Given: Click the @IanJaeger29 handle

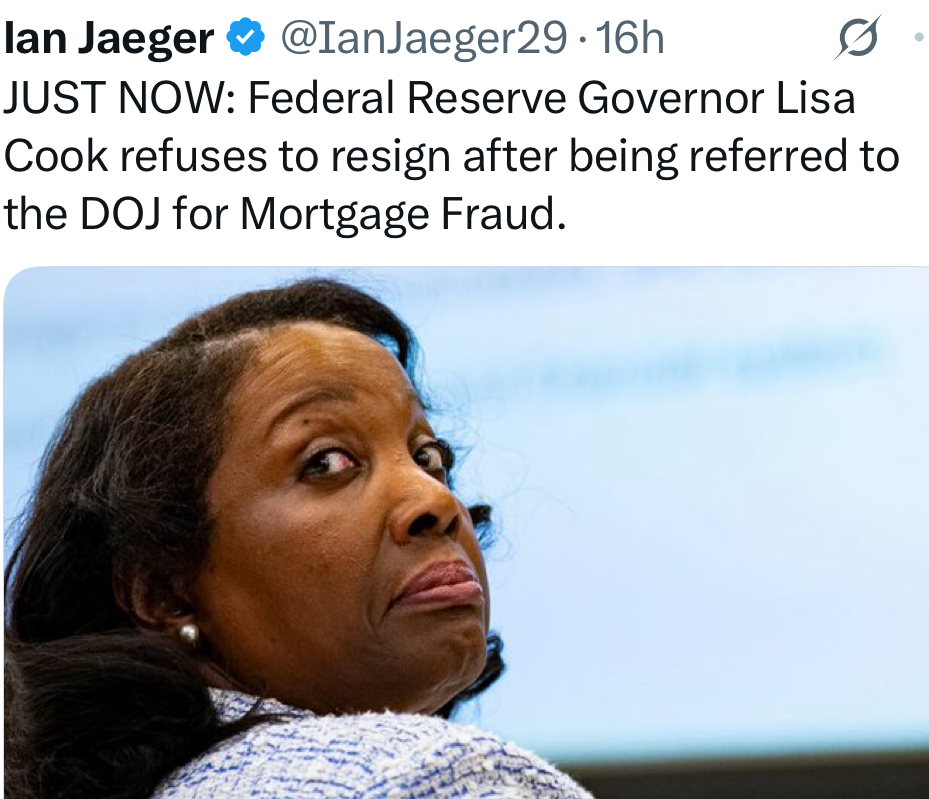Looking at the screenshot, I should click(424, 38).
